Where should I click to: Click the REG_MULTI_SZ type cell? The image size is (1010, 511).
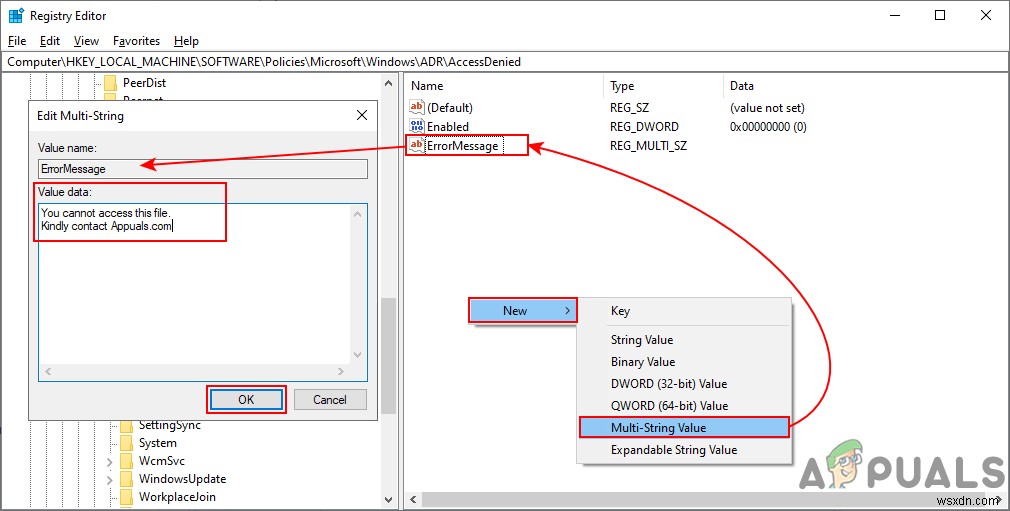[x=648, y=146]
